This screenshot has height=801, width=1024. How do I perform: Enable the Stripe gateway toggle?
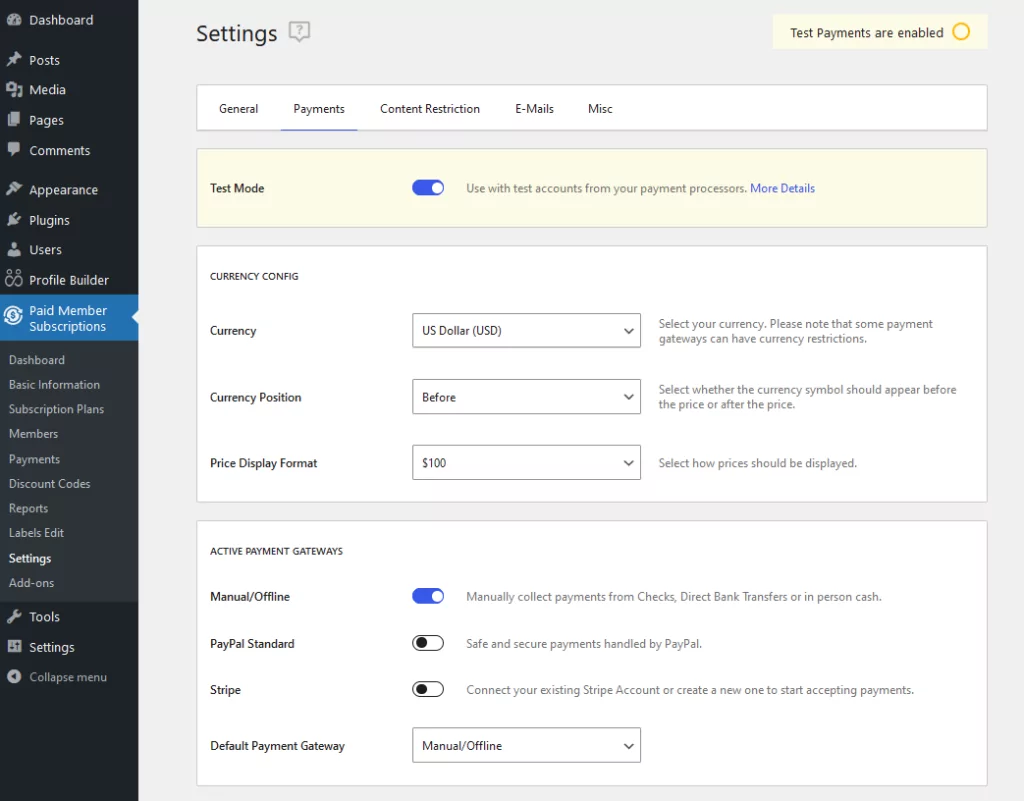[428, 689]
